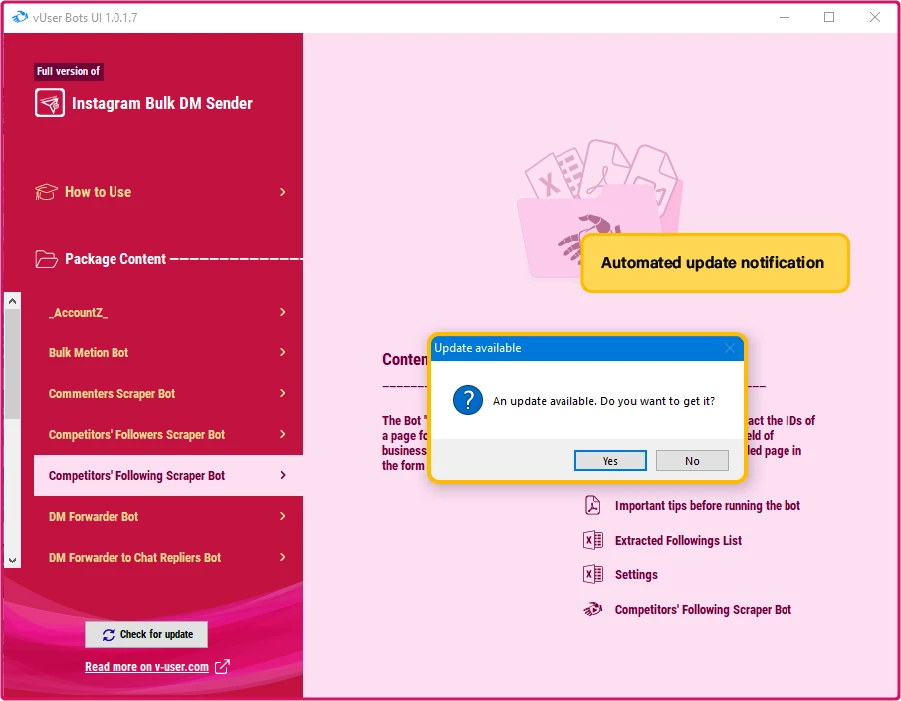Click the Instagram Bulk DM Sender paper-plane icon
The image size is (901, 701).
click(49, 103)
